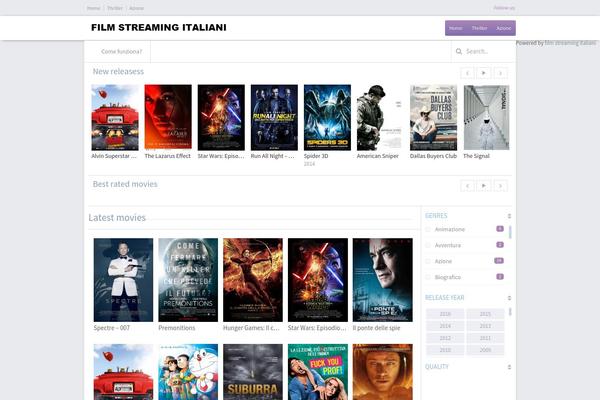Click Home link in top bar
The height and width of the screenshot is (400, 600).
tap(93, 8)
